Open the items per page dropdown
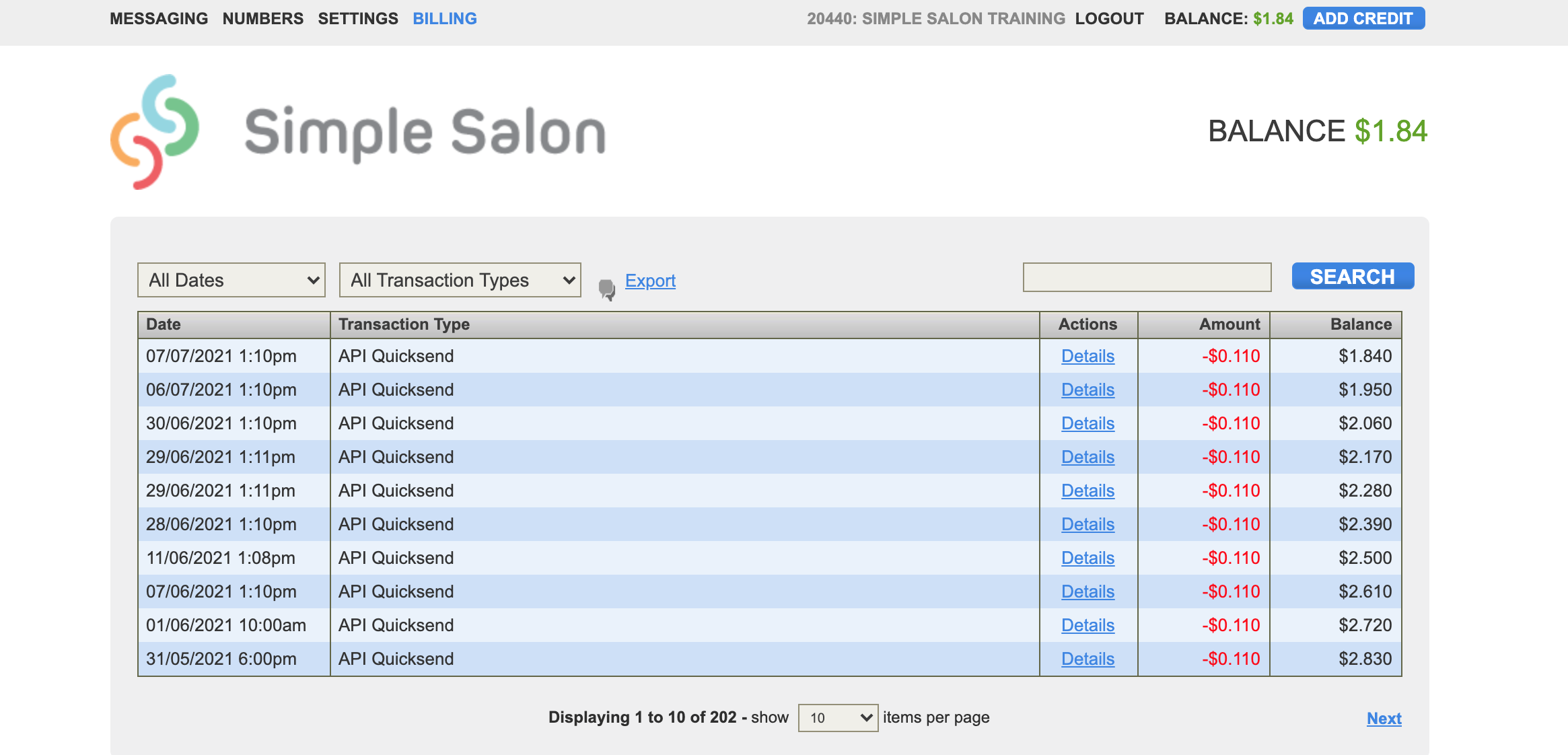 [838, 718]
